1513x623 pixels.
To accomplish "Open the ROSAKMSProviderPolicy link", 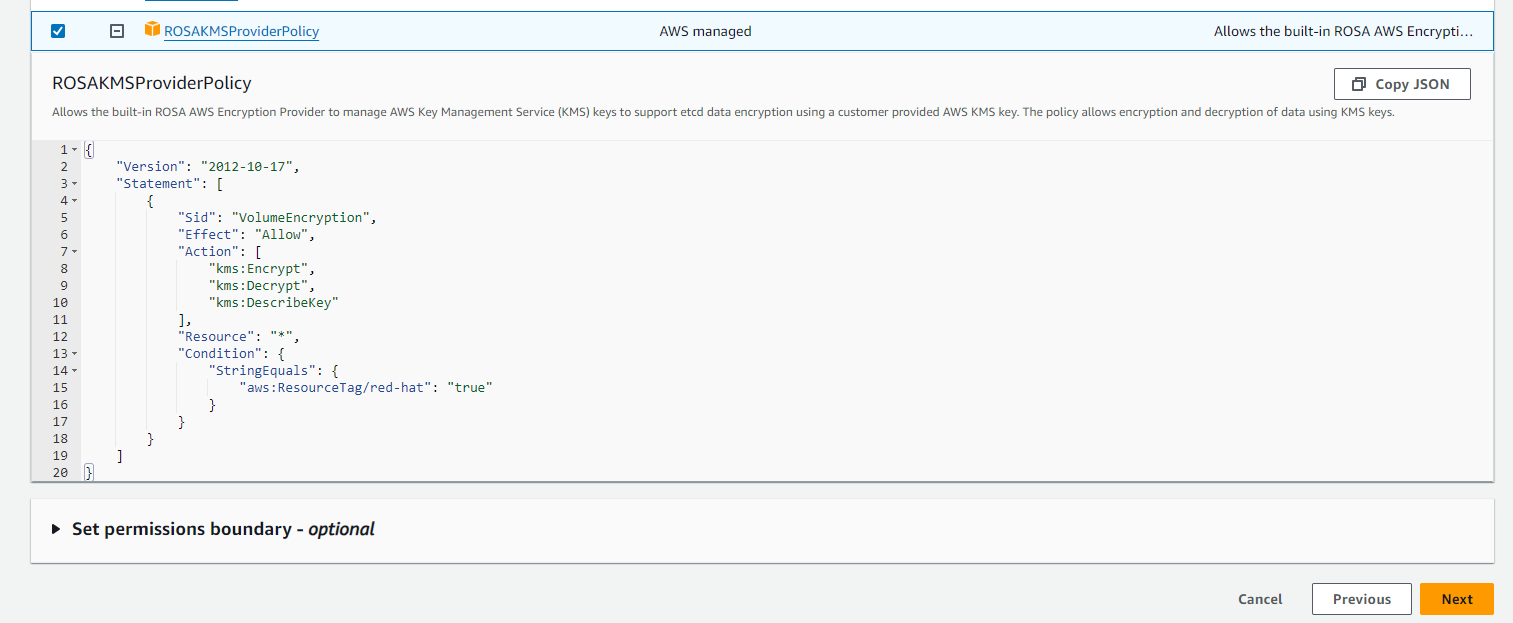I will [241, 31].
